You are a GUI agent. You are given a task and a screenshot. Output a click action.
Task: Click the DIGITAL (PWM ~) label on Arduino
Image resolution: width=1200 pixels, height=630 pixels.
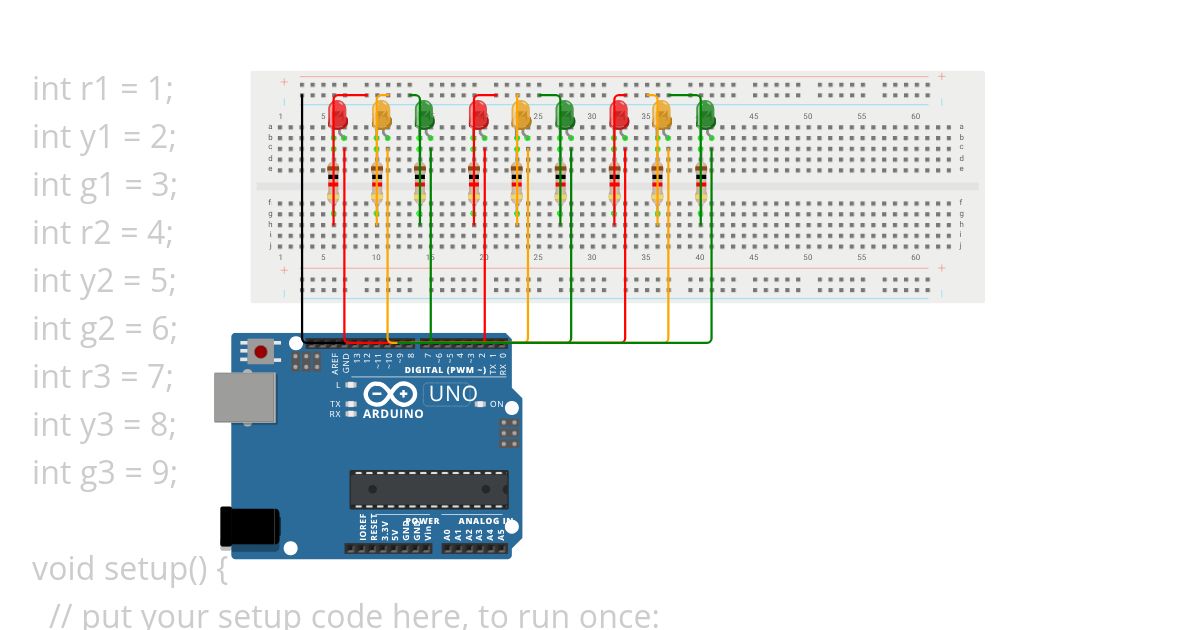[x=445, y=370]
